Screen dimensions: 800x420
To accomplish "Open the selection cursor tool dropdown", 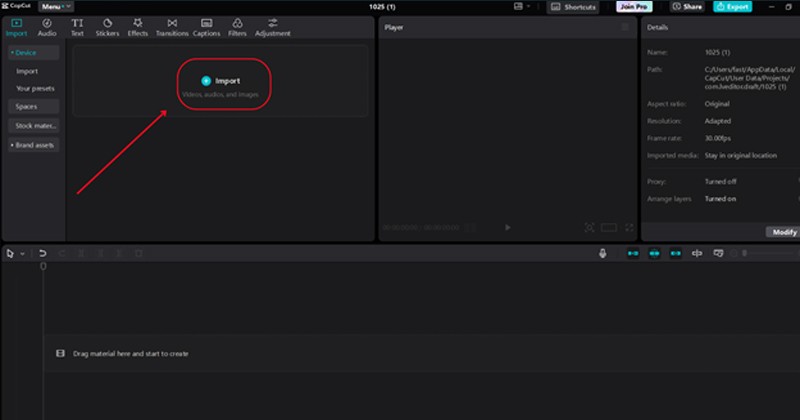I will (23, 254).
